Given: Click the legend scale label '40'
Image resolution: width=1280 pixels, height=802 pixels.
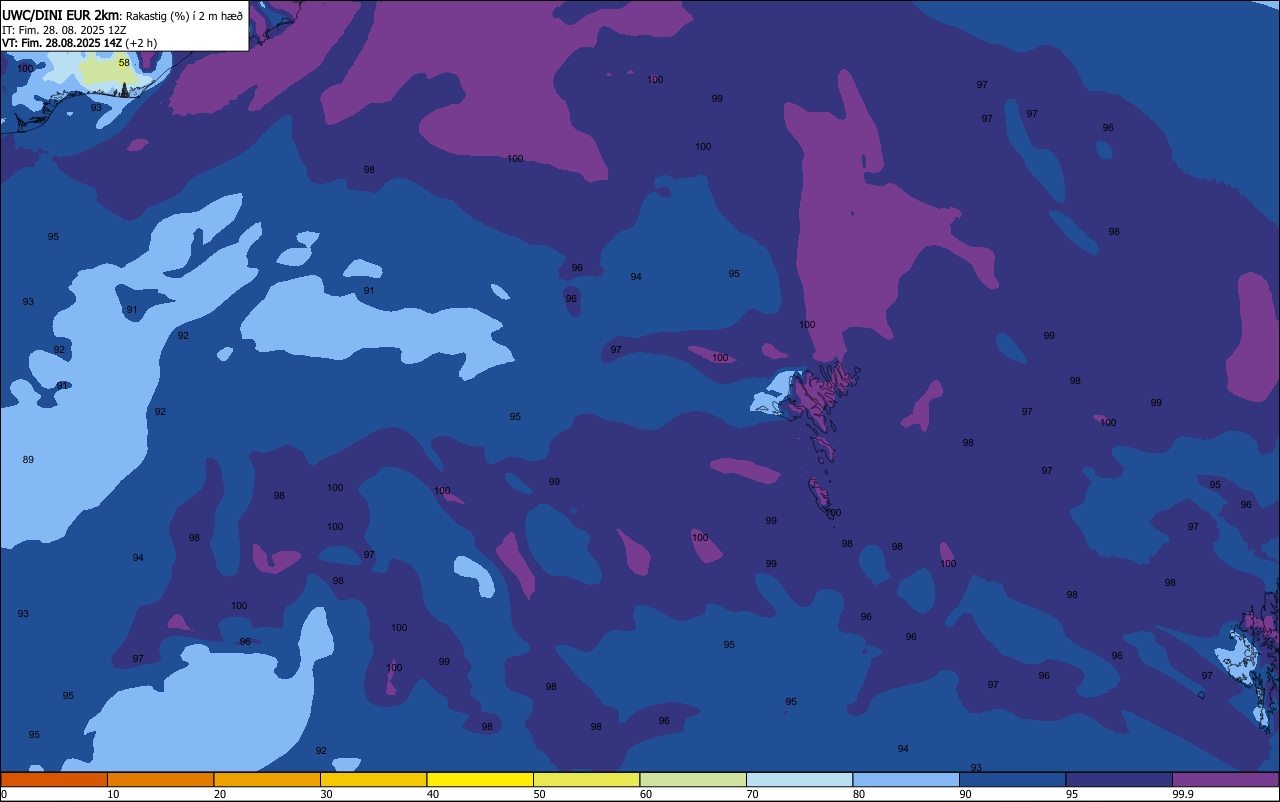Looking at the screenshot, I should 433,794.
